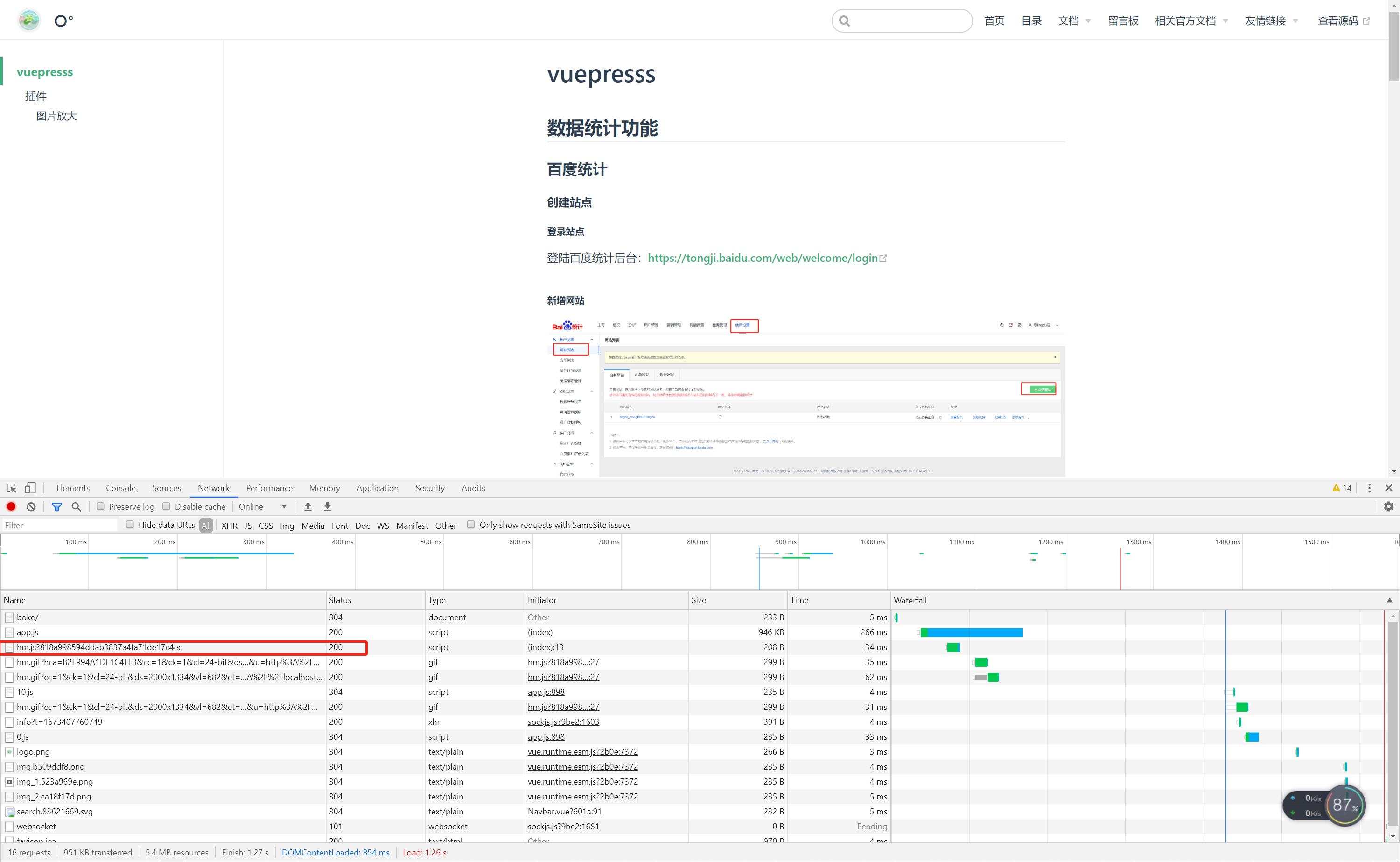Enable Preserve log checkbox
Image resolution: width=1400 pixels, height=862 pixels.
(101, 506)
